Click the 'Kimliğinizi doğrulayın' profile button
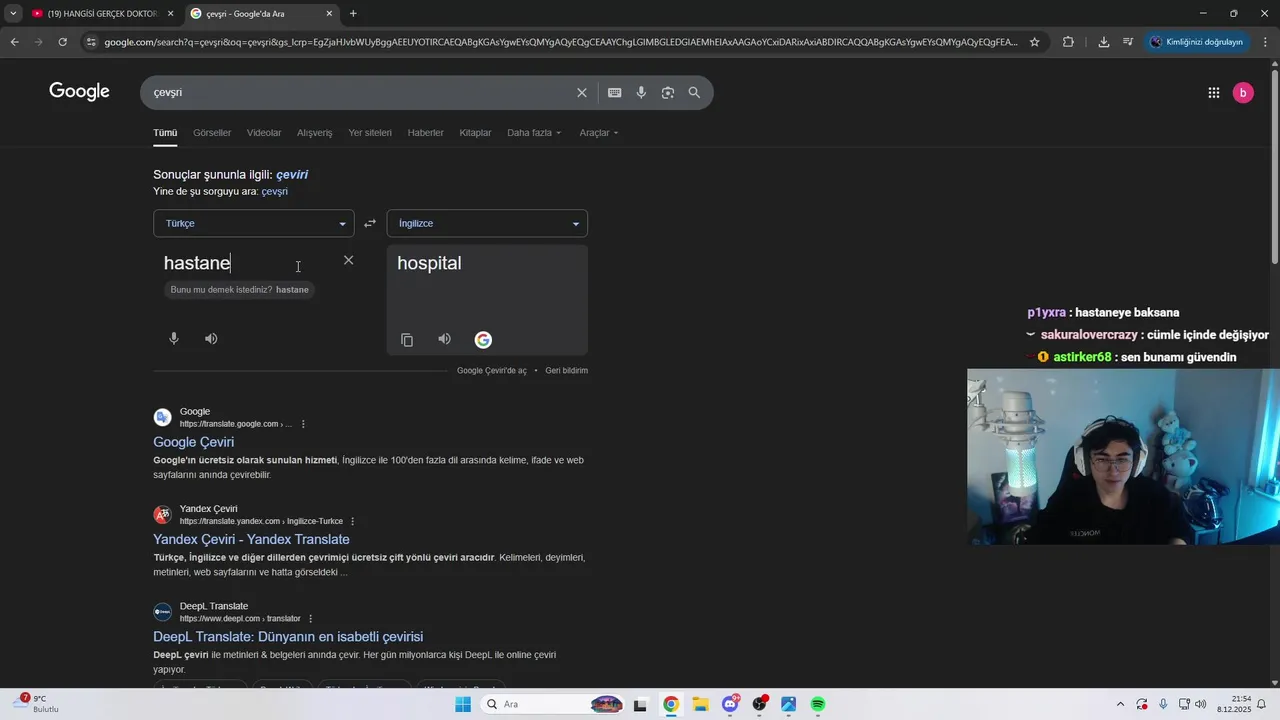This screenshot has width=1280, height=720. point(1197,42)
